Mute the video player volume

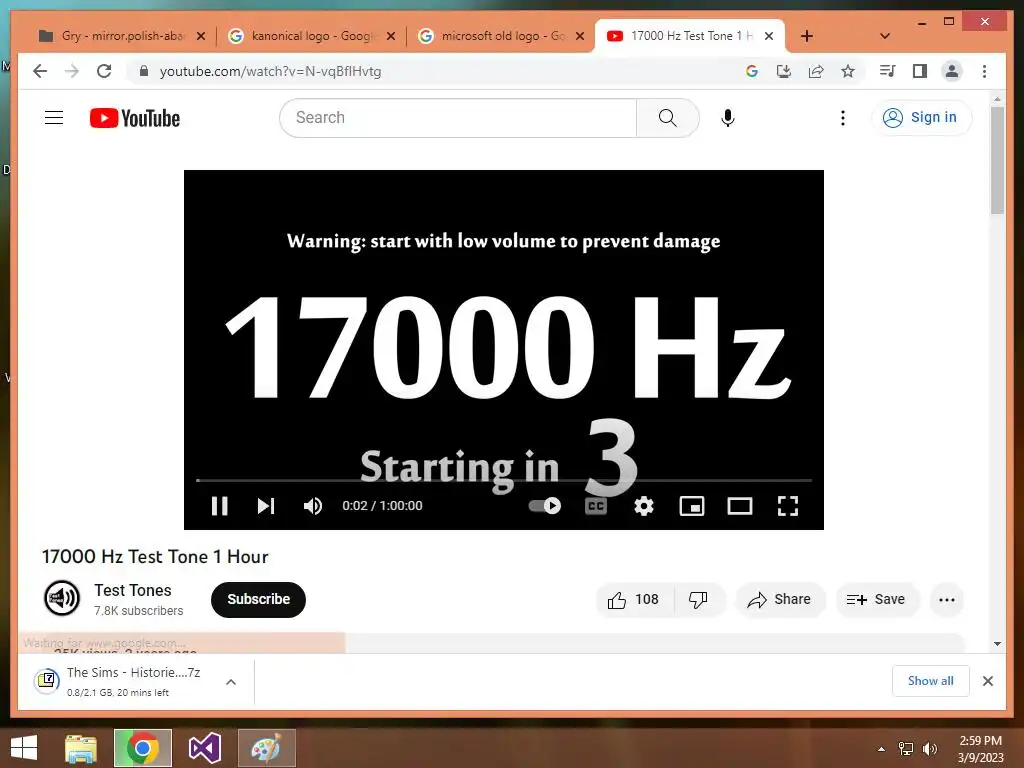(313, 506)
